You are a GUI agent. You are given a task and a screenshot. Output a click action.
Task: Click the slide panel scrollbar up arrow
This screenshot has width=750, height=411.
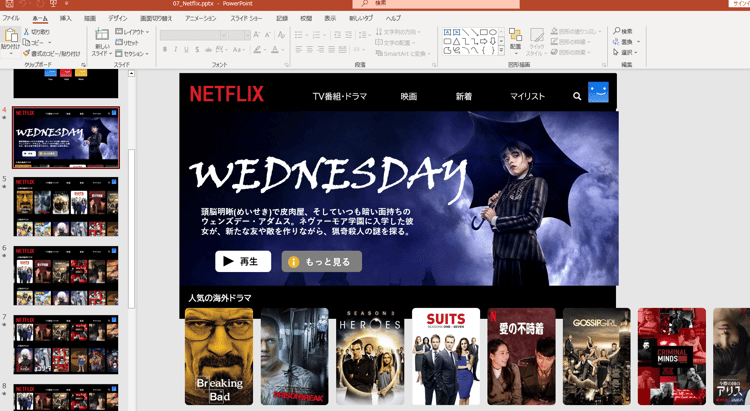(132, 74)
